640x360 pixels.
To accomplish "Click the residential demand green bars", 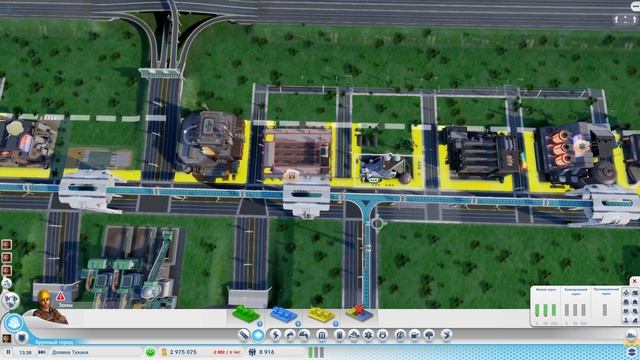I will pyautogui.click(x=545, y=310).
